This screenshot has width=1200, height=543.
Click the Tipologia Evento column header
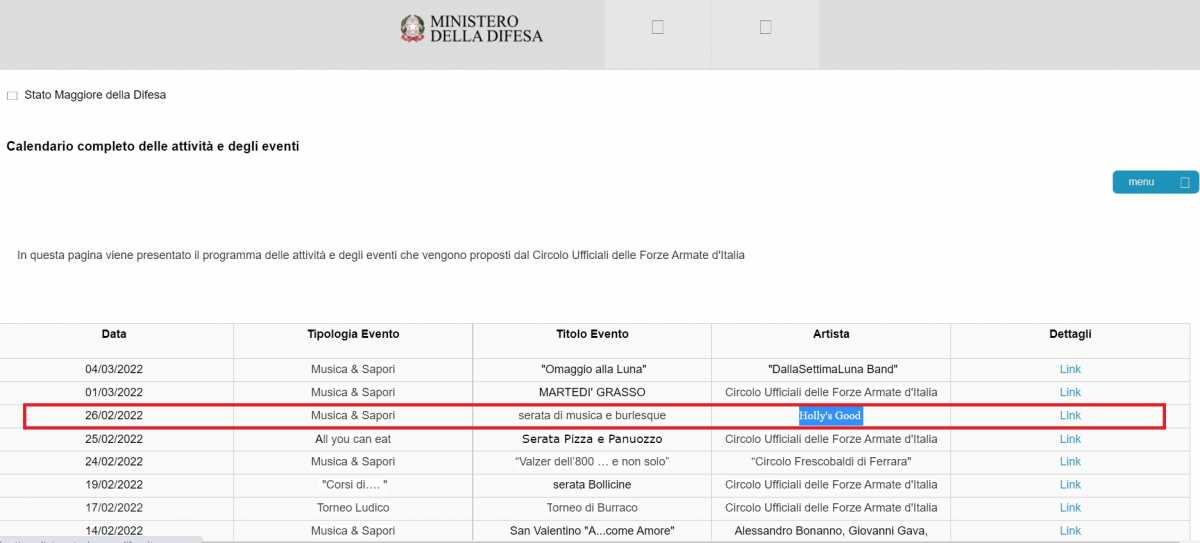(x=353, y=334)
